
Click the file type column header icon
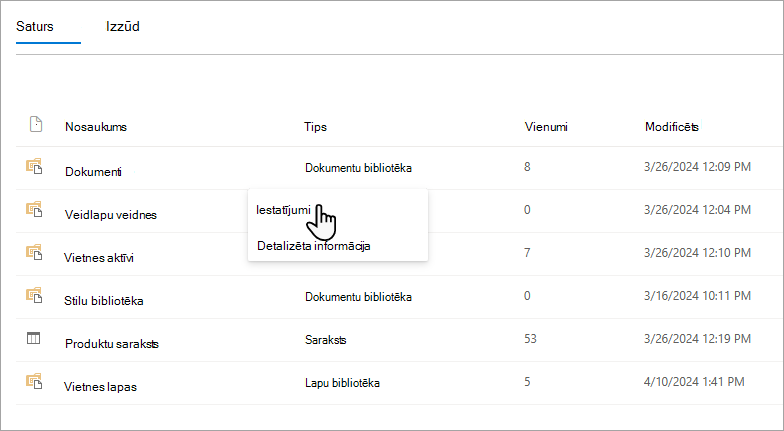coord(36,124)
